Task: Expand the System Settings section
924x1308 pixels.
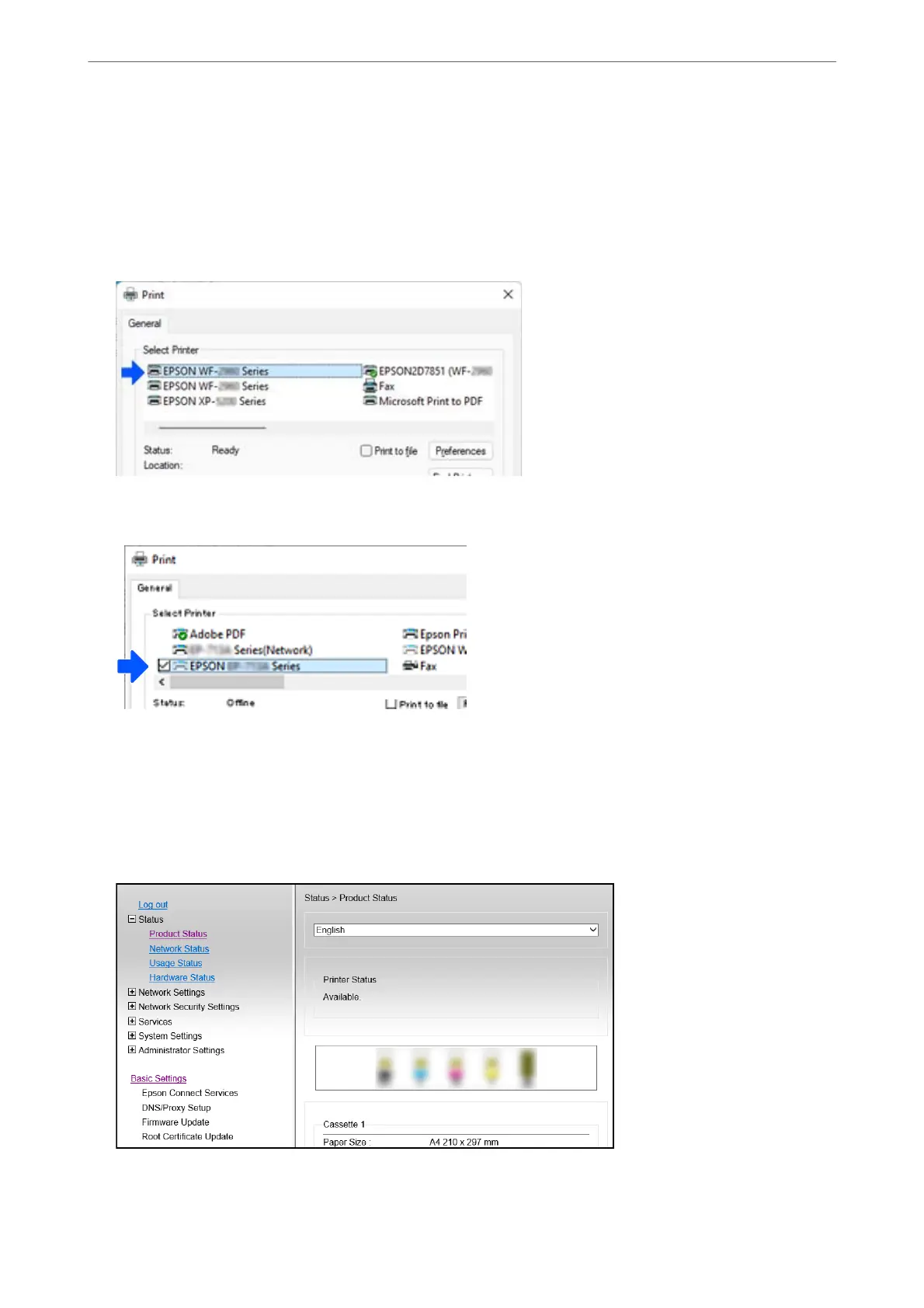Action: tap(132, 1035)
